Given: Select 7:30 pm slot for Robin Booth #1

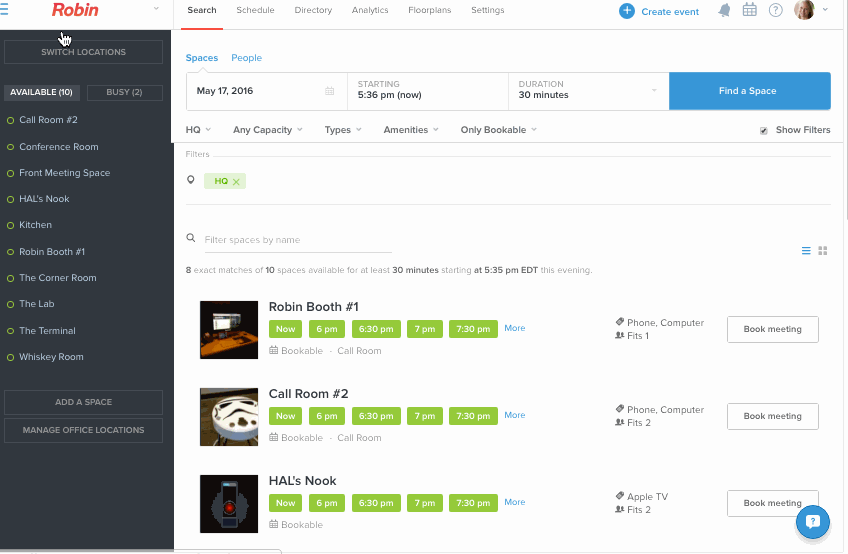Looking at the screenshot, I should (473, 329).
